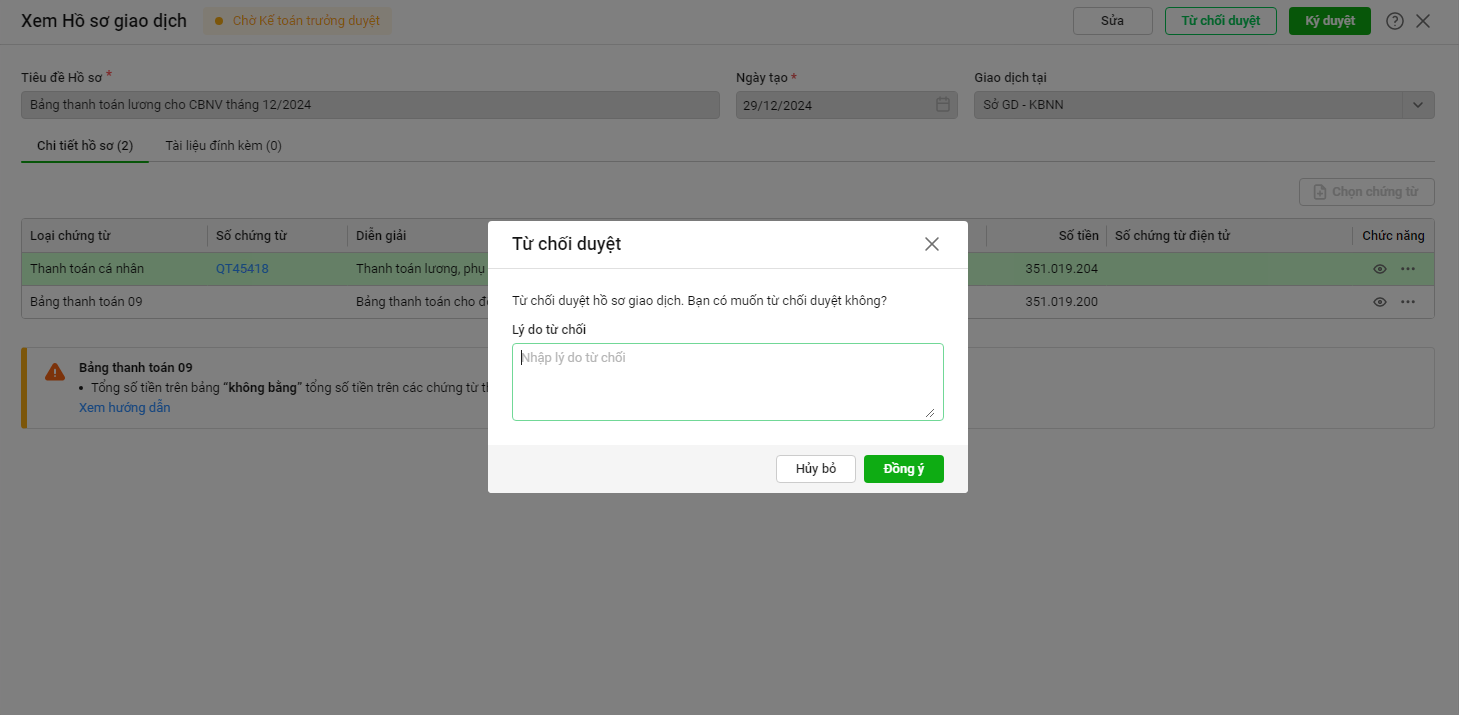Switch to Tài liệu đính kèm tab
This screenshot has width=1459, height=715.
[x=223, y=146]
